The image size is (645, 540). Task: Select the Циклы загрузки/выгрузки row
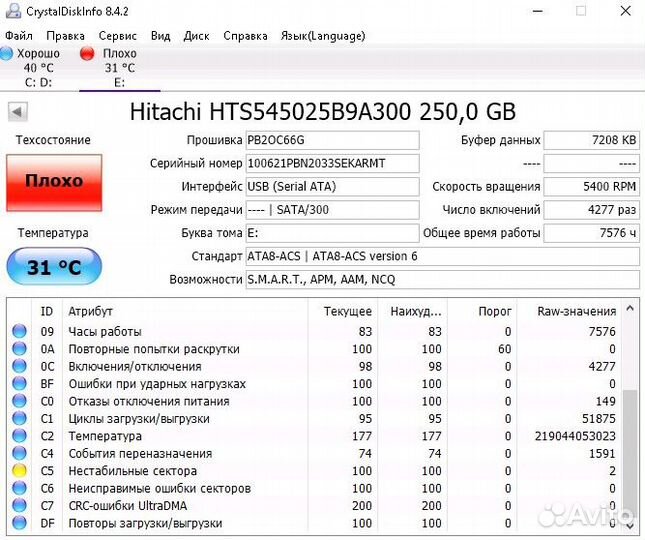point(314,418)
